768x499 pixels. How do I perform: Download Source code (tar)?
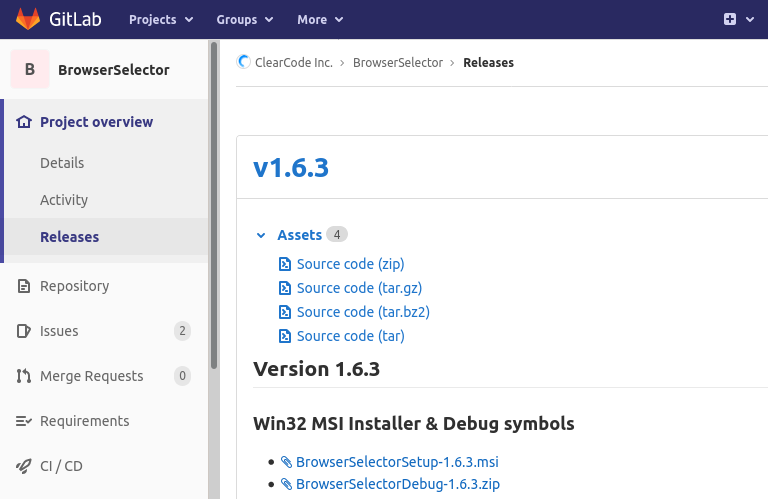click(x=351, y=336)
